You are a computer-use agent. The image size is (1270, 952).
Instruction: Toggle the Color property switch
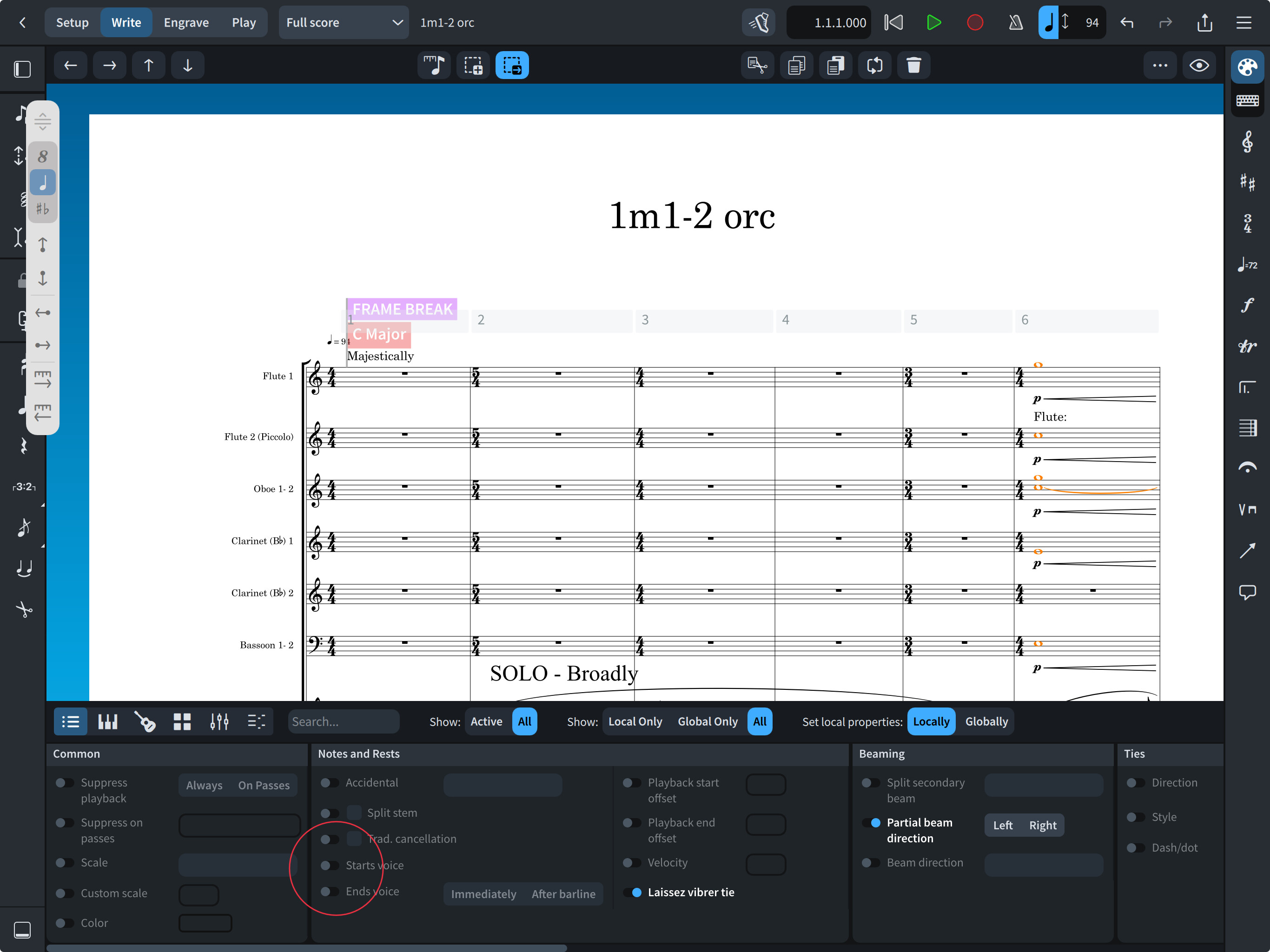point(65,923)
